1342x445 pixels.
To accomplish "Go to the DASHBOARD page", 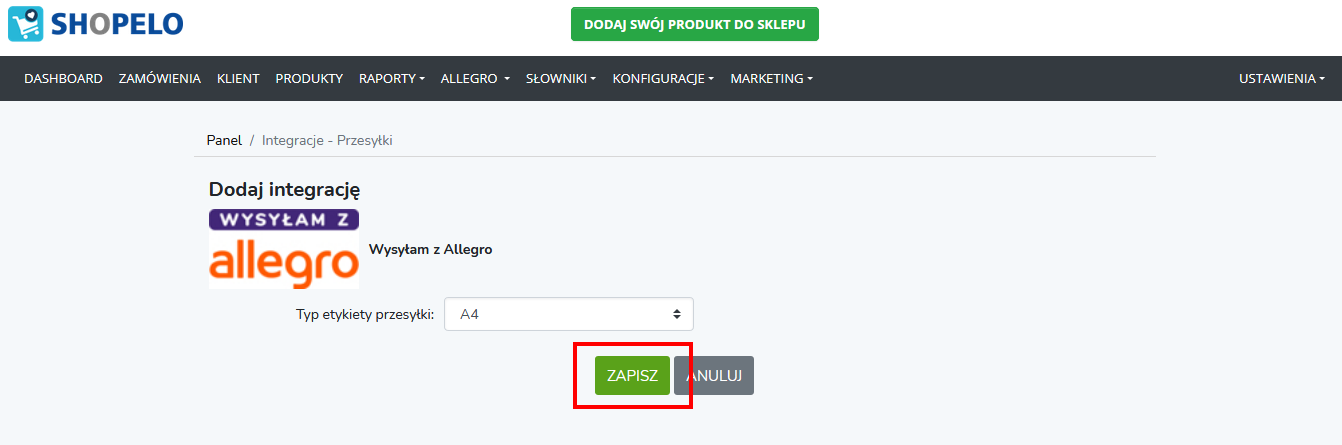I will tap(63, 78).
